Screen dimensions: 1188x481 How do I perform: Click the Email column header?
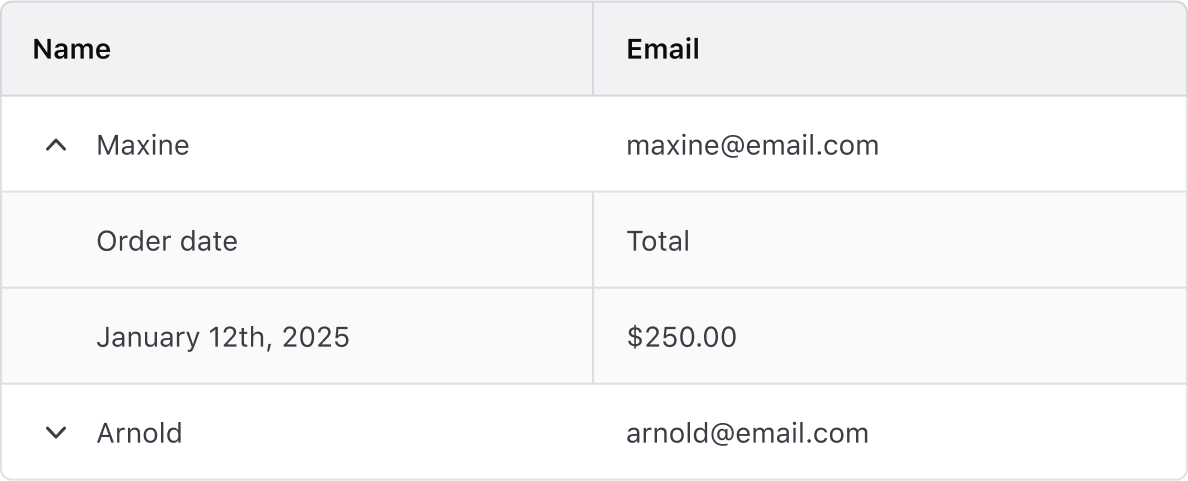(x=663, y=49)
